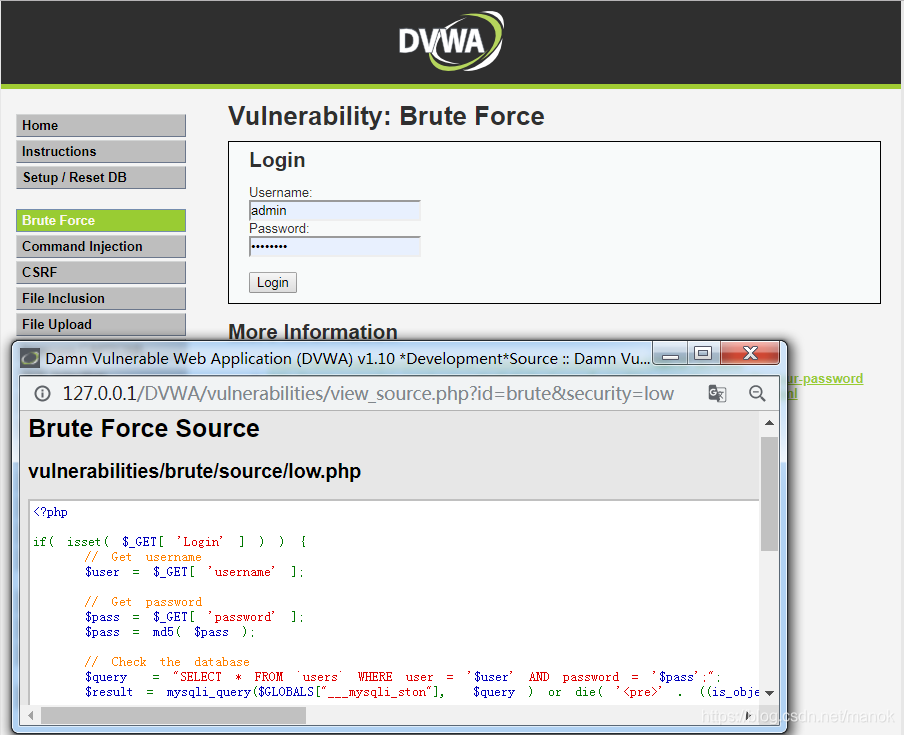Click the site info icon in popup address bar
This screenshot has height=735, width=904.
click(x=42, y=394)
